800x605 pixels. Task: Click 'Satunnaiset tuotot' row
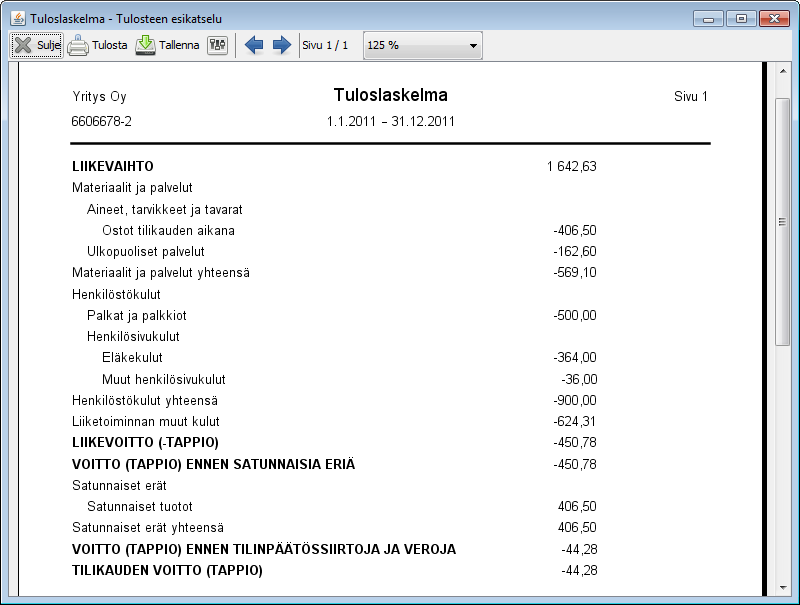140,507
